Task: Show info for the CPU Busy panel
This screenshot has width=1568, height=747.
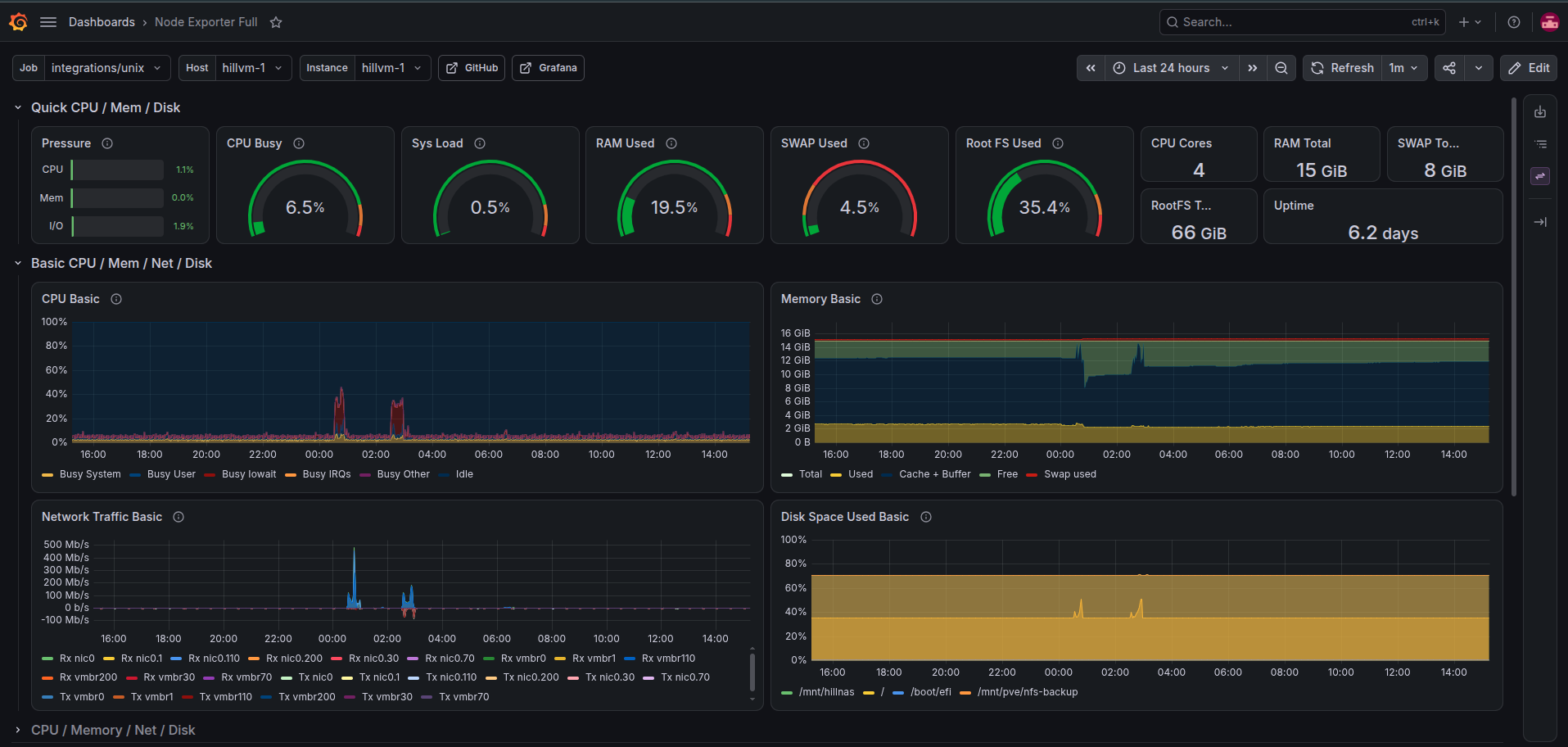Action: click(299, 143)
